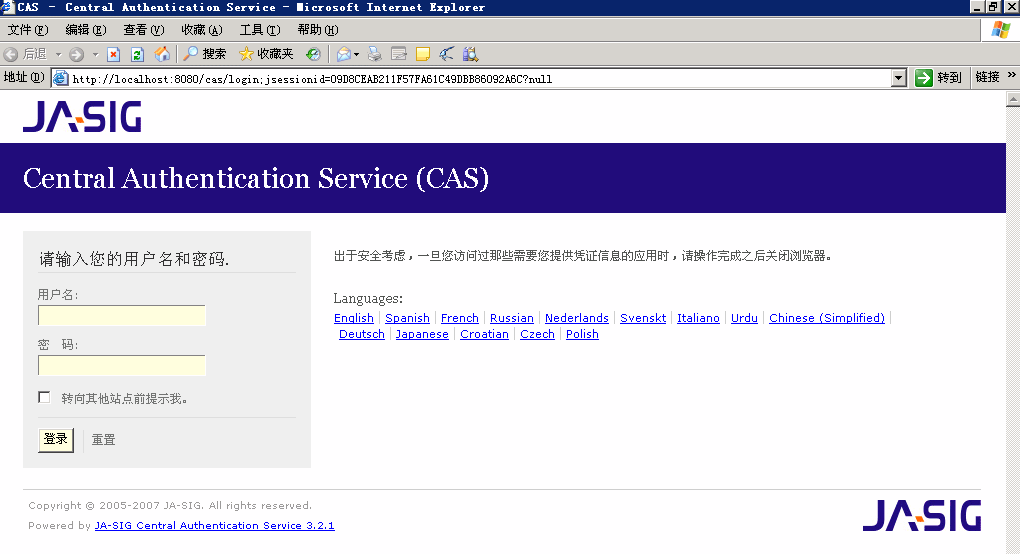Open the Favorites (收藏夹) star button
The image size is (1020, 554).
pos(266,54)
